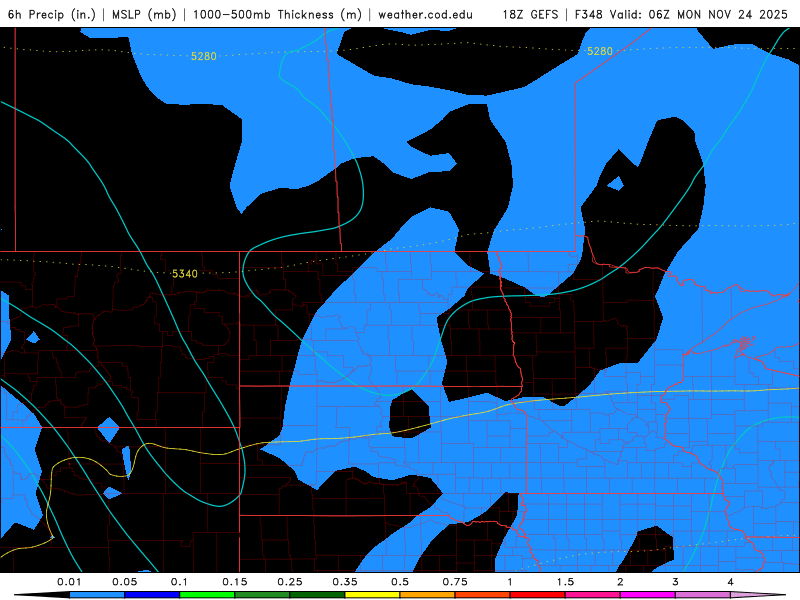Image resolution: width=800 pixels, height=600 pixels.
Task: Click the "MSLP (mb)" header text
Action: 144,14
